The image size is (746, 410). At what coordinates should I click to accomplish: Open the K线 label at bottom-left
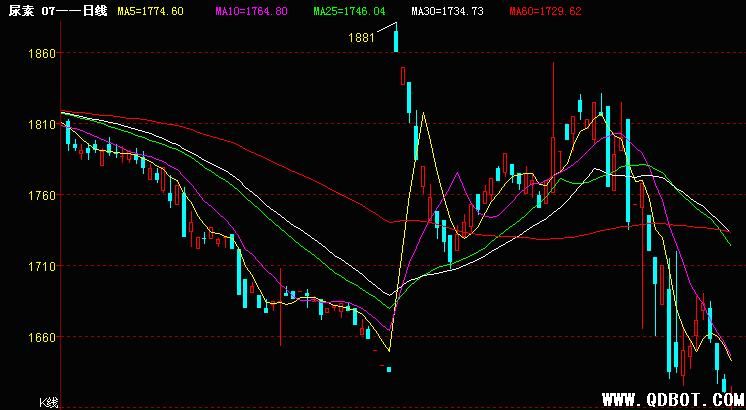tap(48, 402)
